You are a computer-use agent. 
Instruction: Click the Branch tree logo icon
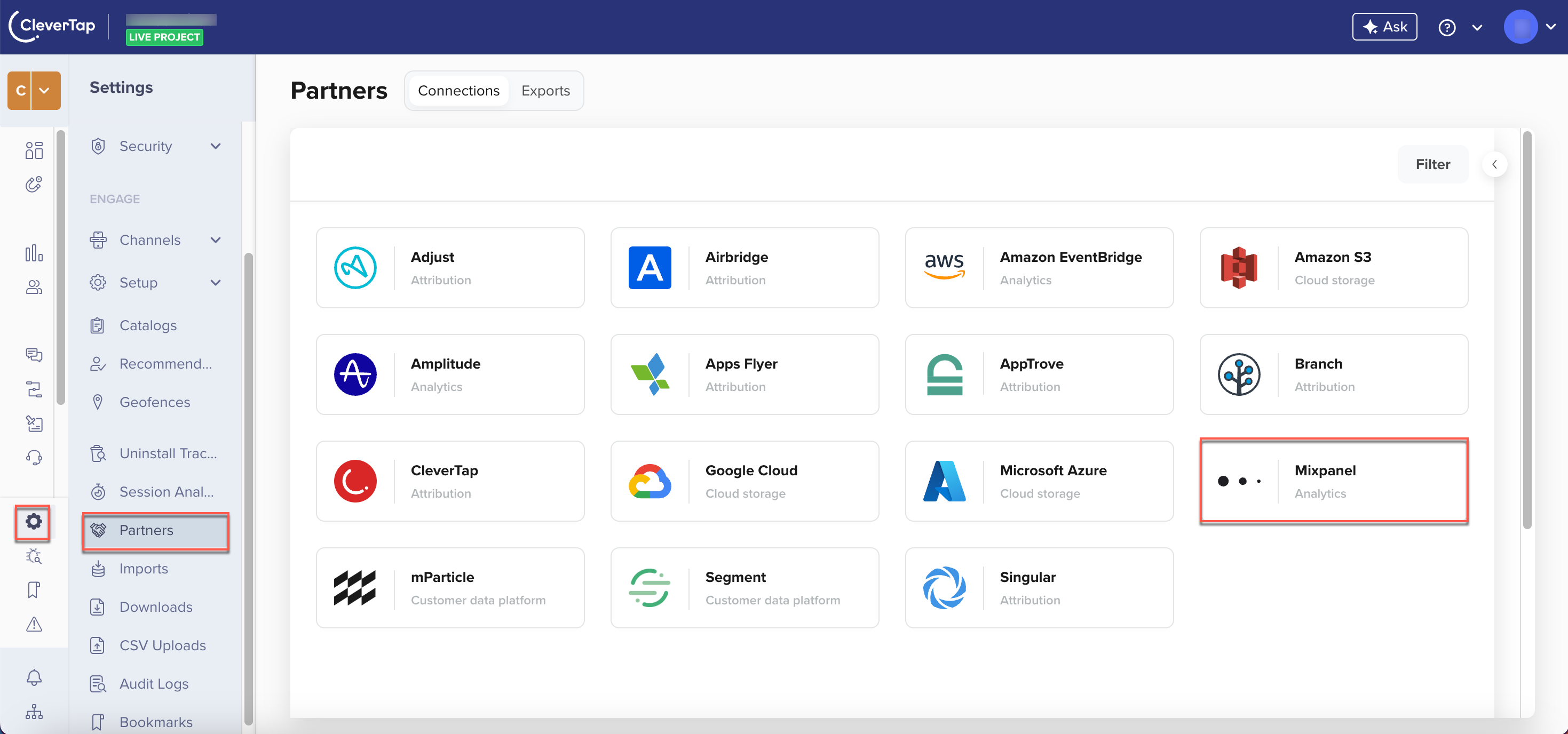[x=1239, y=374]
